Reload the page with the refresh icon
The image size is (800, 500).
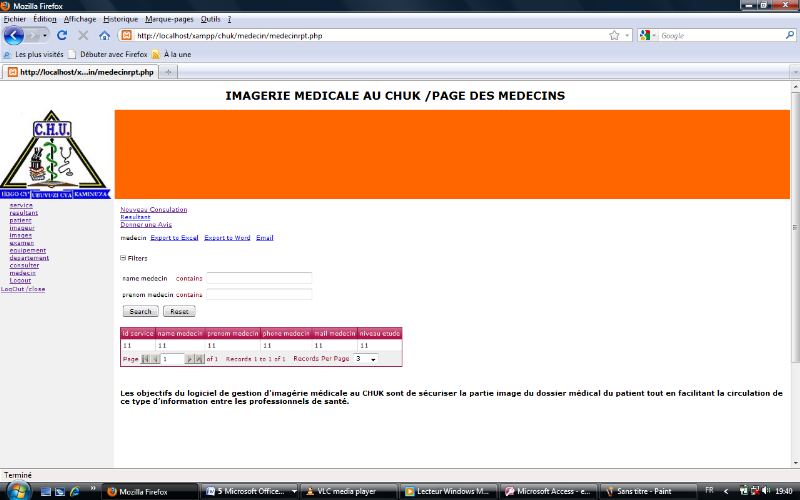point(62,35)
